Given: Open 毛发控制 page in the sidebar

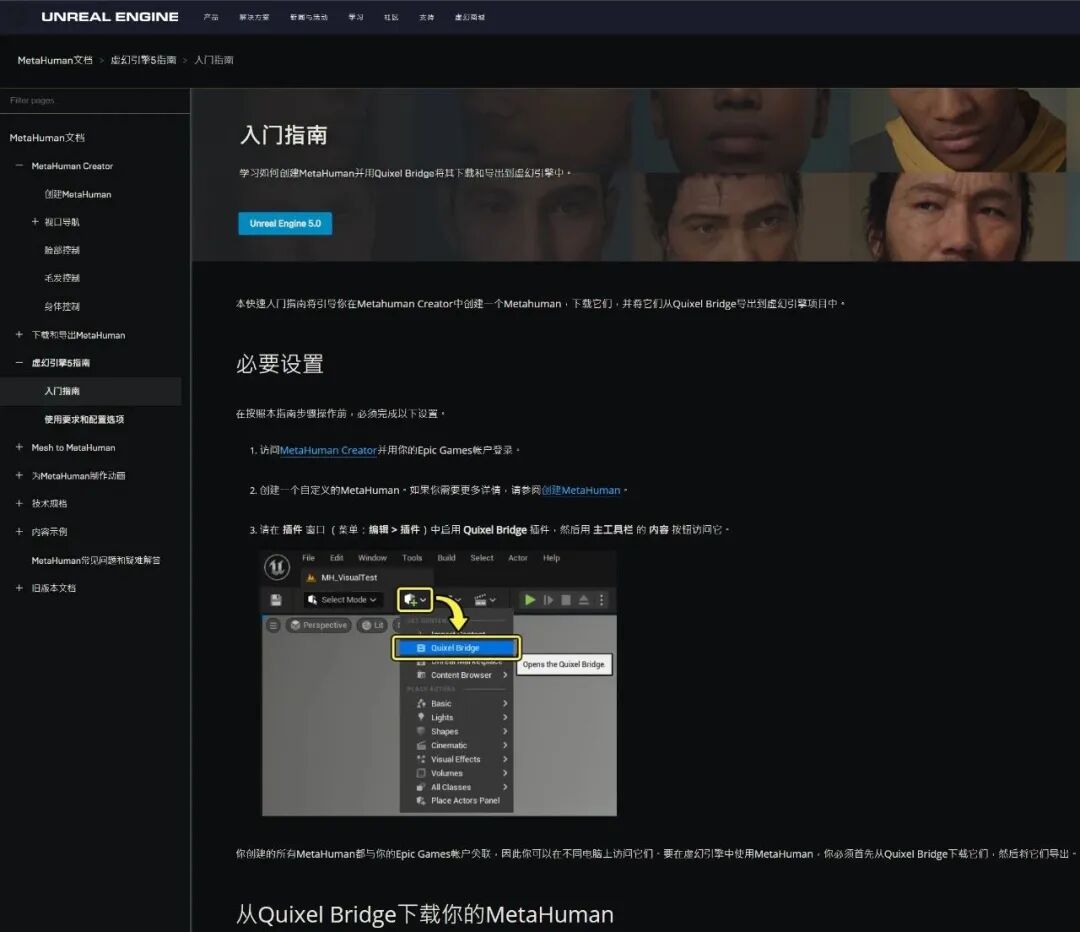Looking at the screenshot, I should [62, 278].
